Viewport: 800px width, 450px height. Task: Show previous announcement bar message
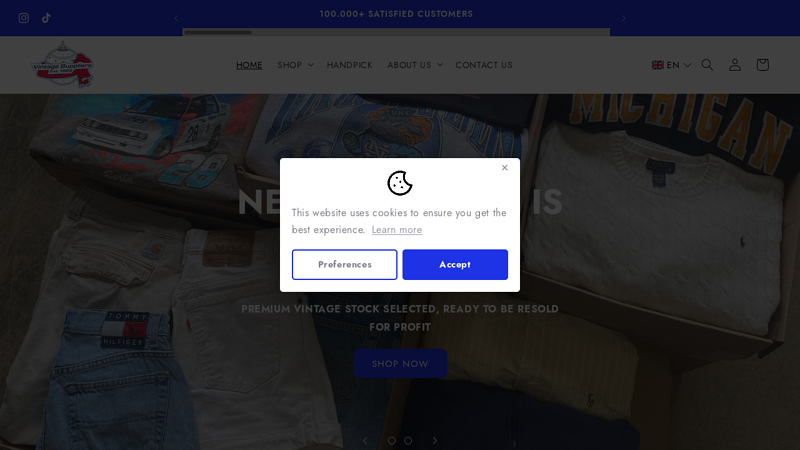tap(177, 18)
